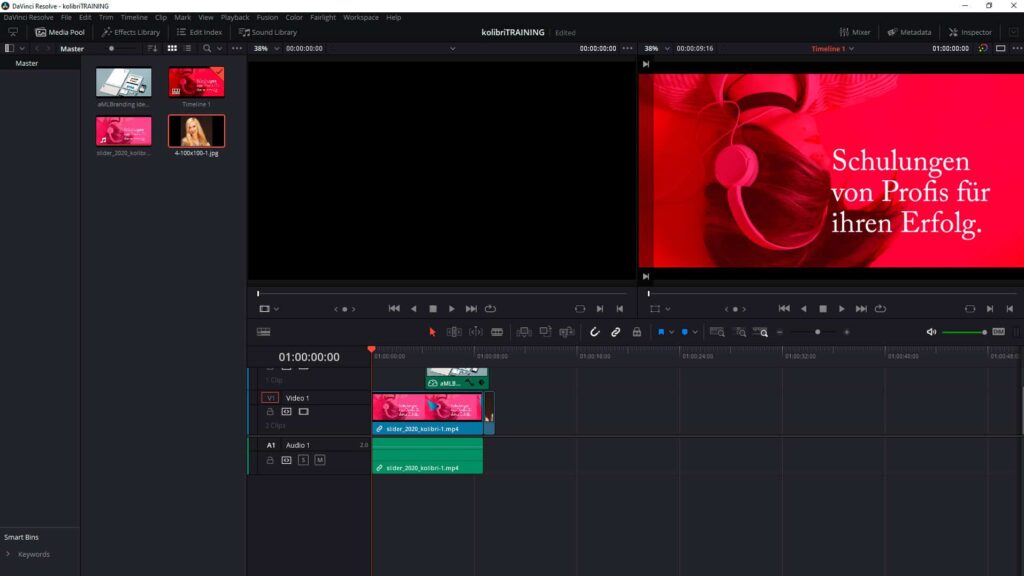This screenshot has height=576, width=1024.
Task: Switch media pool to thumbnail view
Action: (172, 48)
